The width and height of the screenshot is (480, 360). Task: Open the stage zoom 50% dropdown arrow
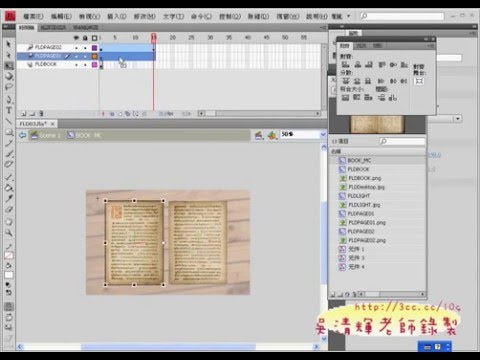(x=323, y=134)
